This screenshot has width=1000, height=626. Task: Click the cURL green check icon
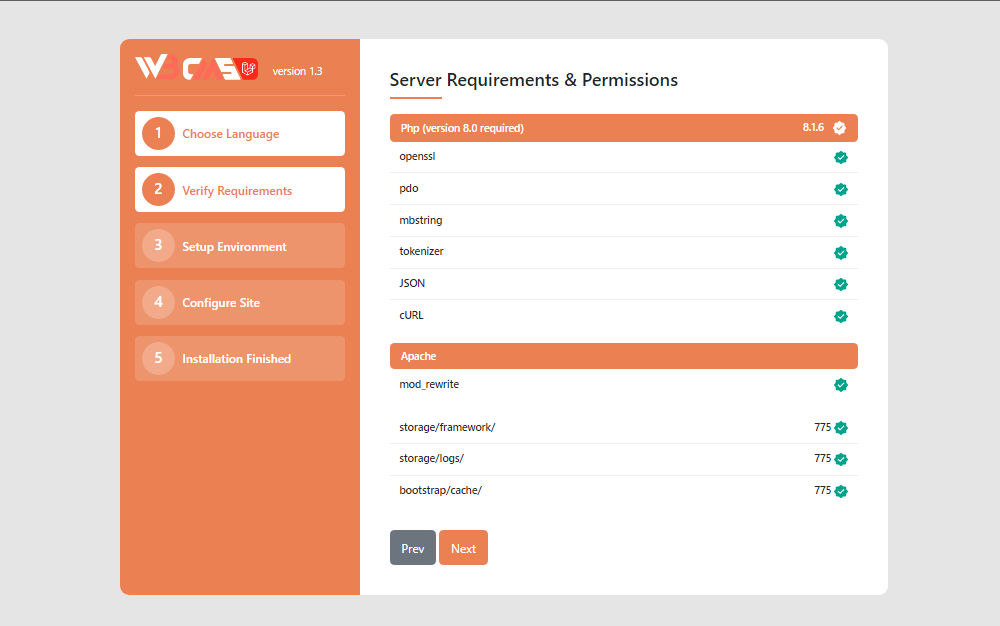click(x=841, y=317)
